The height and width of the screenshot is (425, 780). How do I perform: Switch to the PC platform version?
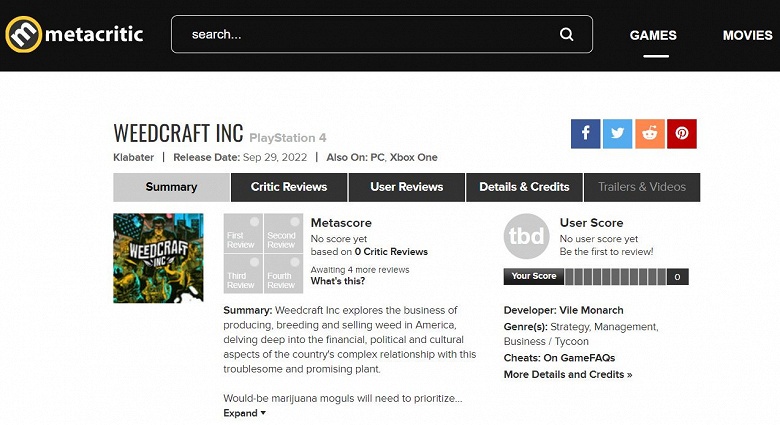click(377, 157)
